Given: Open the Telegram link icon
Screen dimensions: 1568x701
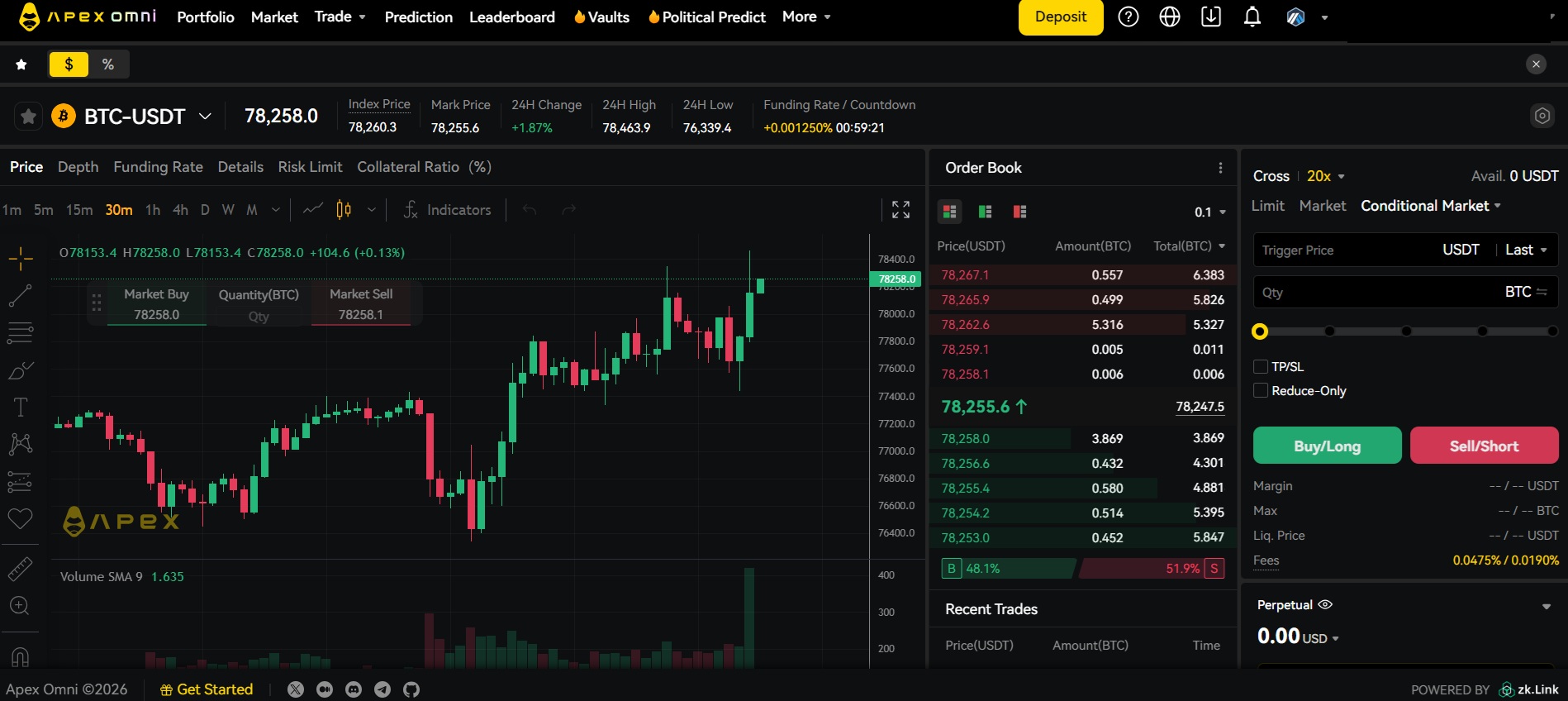Looking at the screenshot, I should (382, 689).
